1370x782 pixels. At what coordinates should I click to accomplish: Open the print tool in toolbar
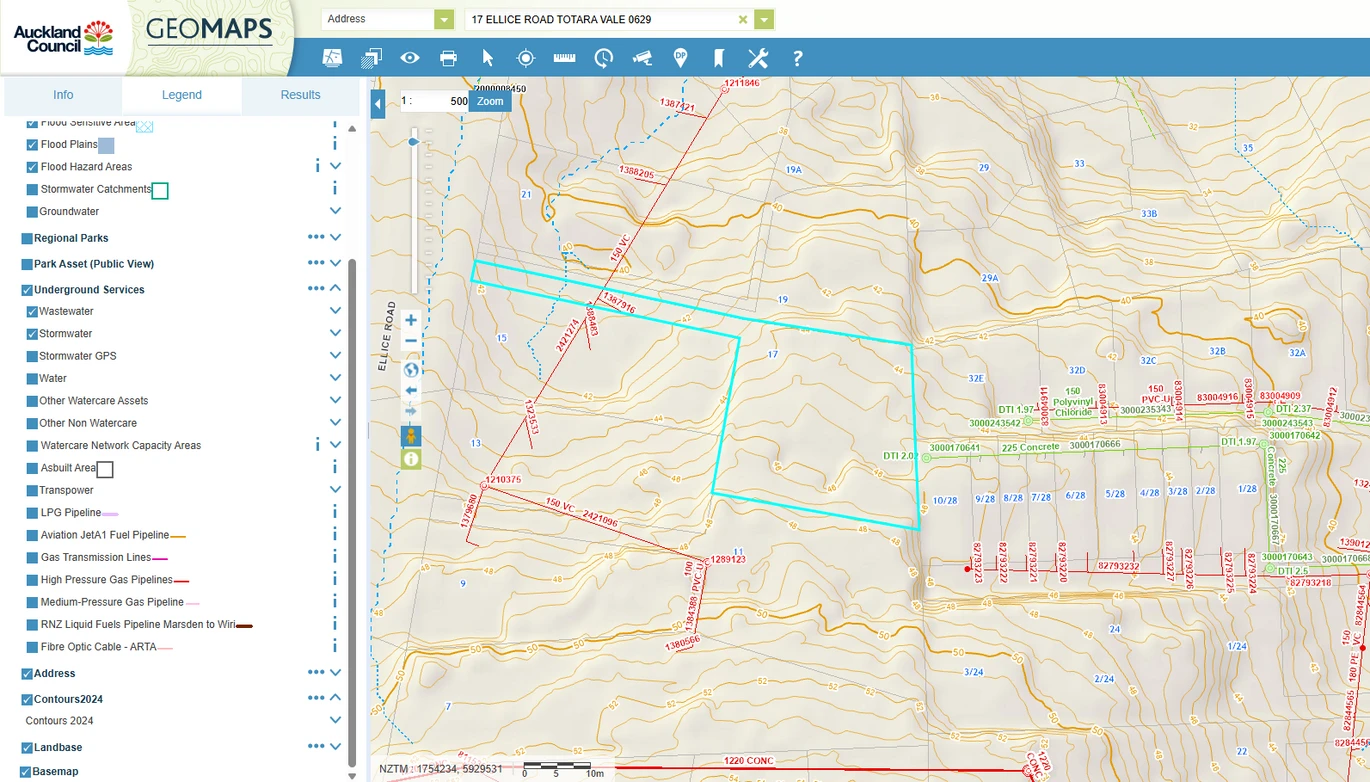pyautogui.click(x=448, y=58)
